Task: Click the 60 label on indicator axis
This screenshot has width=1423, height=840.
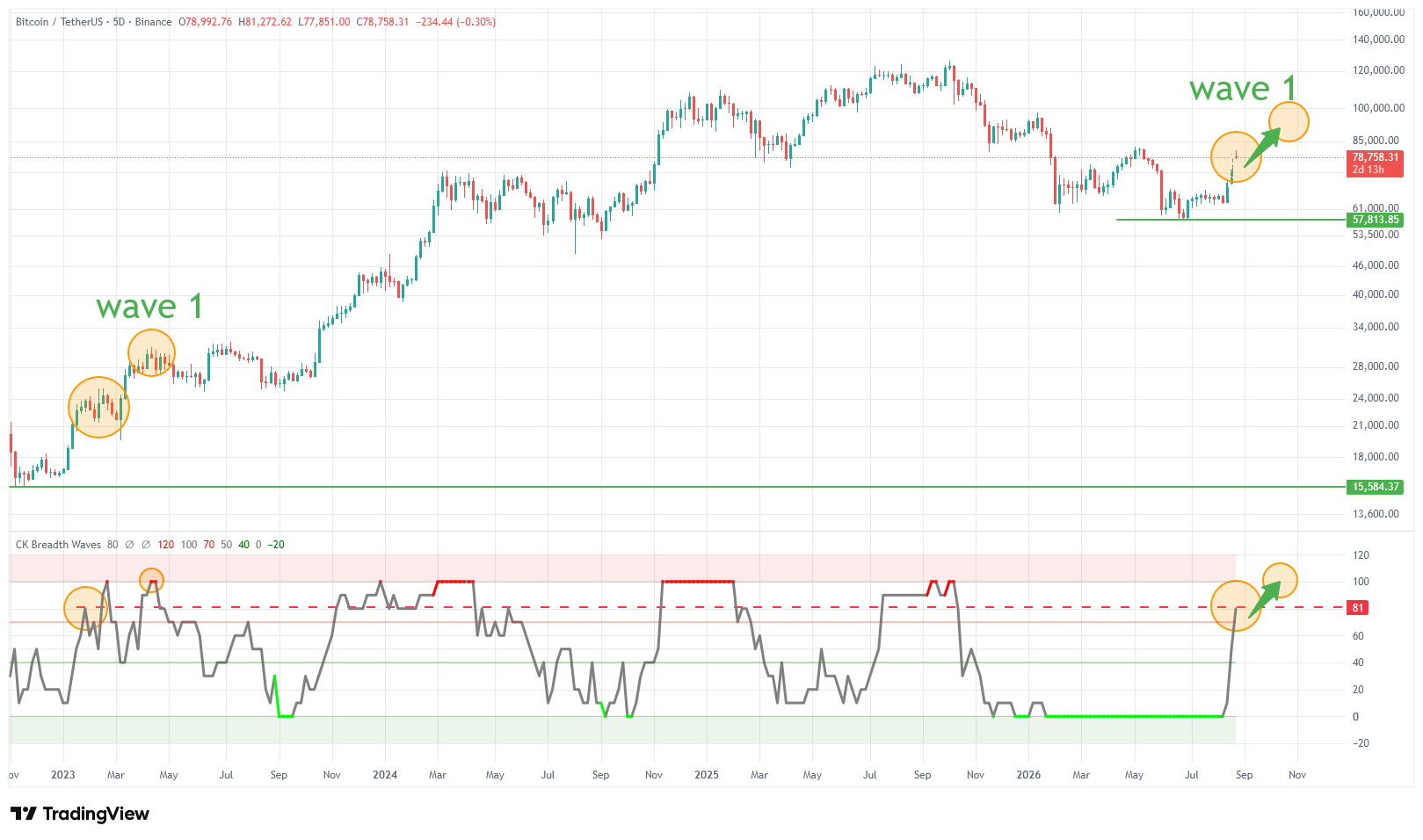Action: 1358,636
